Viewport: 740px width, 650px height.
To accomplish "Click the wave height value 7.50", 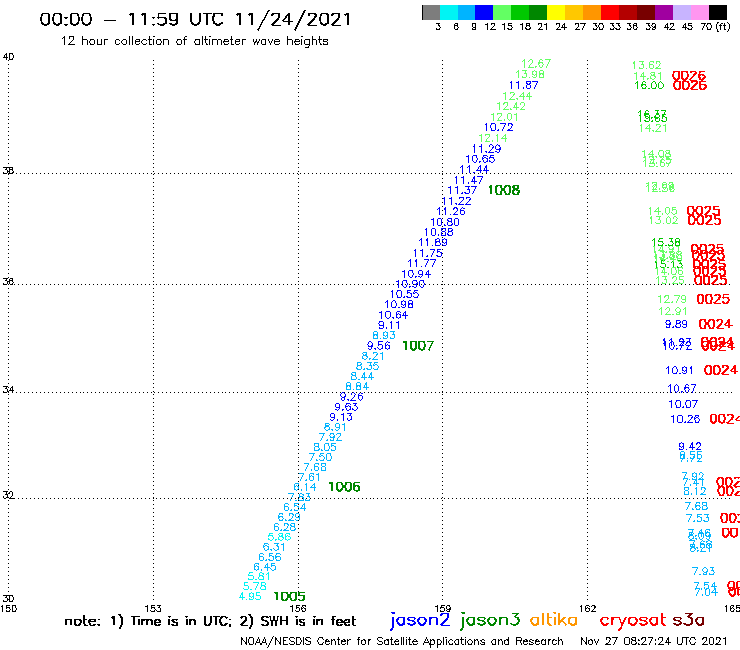I will pos(320,457).
